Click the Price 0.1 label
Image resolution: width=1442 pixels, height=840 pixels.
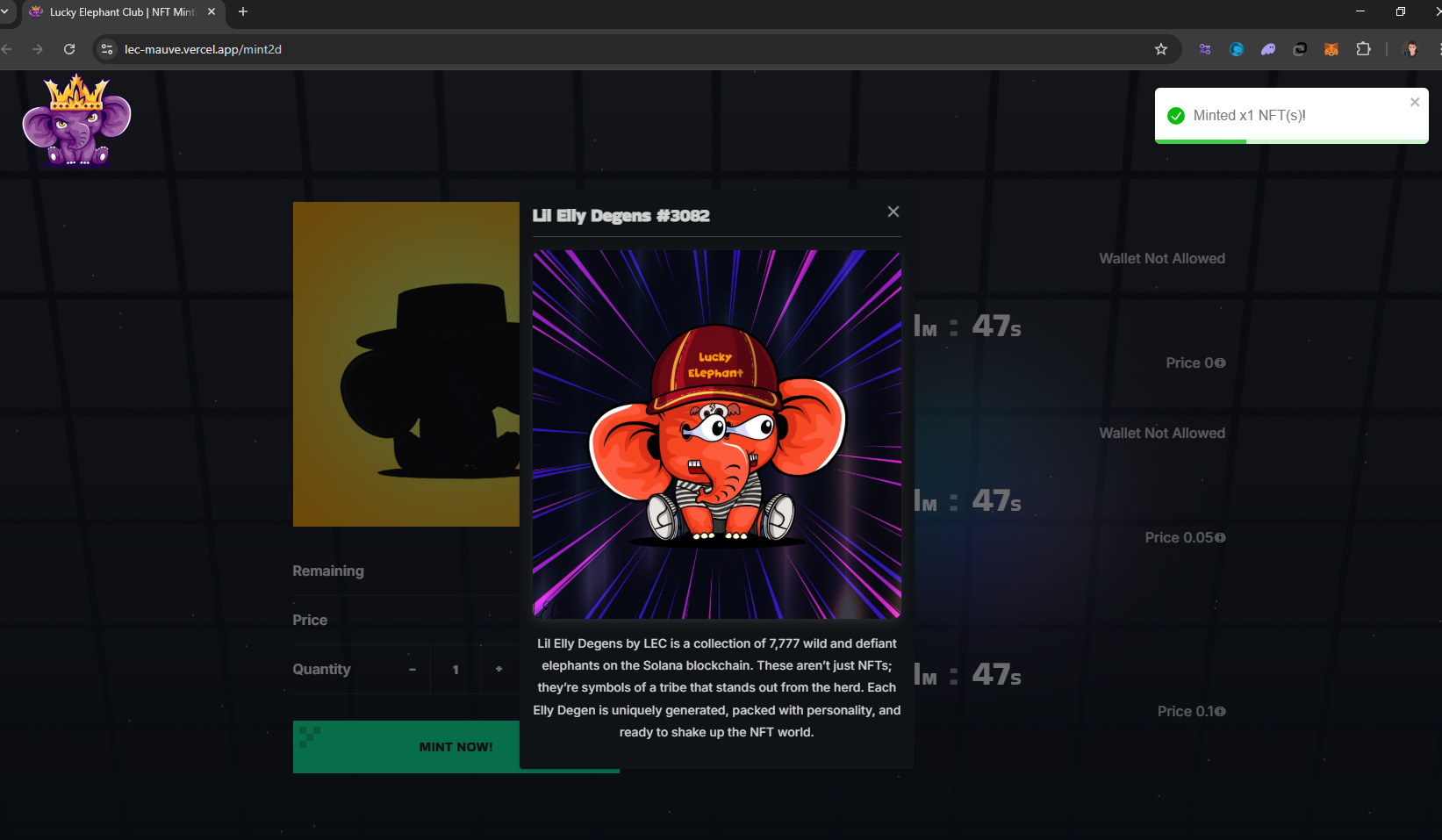[1191, 711]
